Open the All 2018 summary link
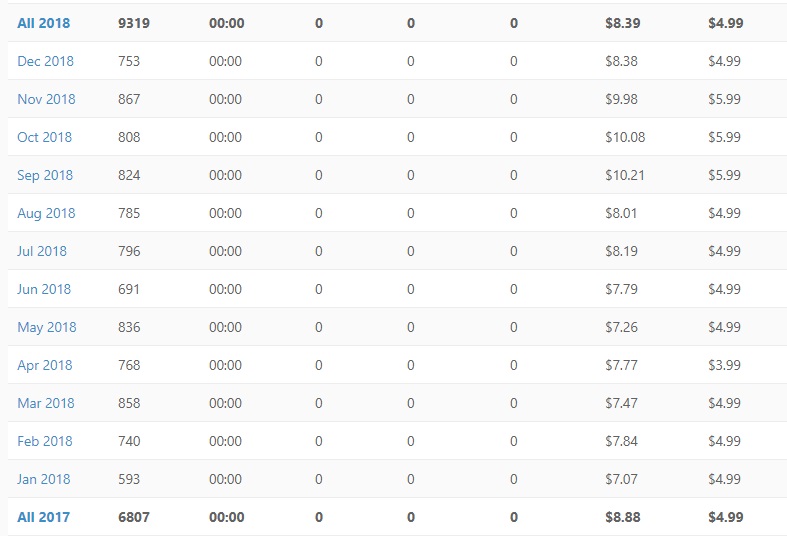 click(x=44, y=23)
